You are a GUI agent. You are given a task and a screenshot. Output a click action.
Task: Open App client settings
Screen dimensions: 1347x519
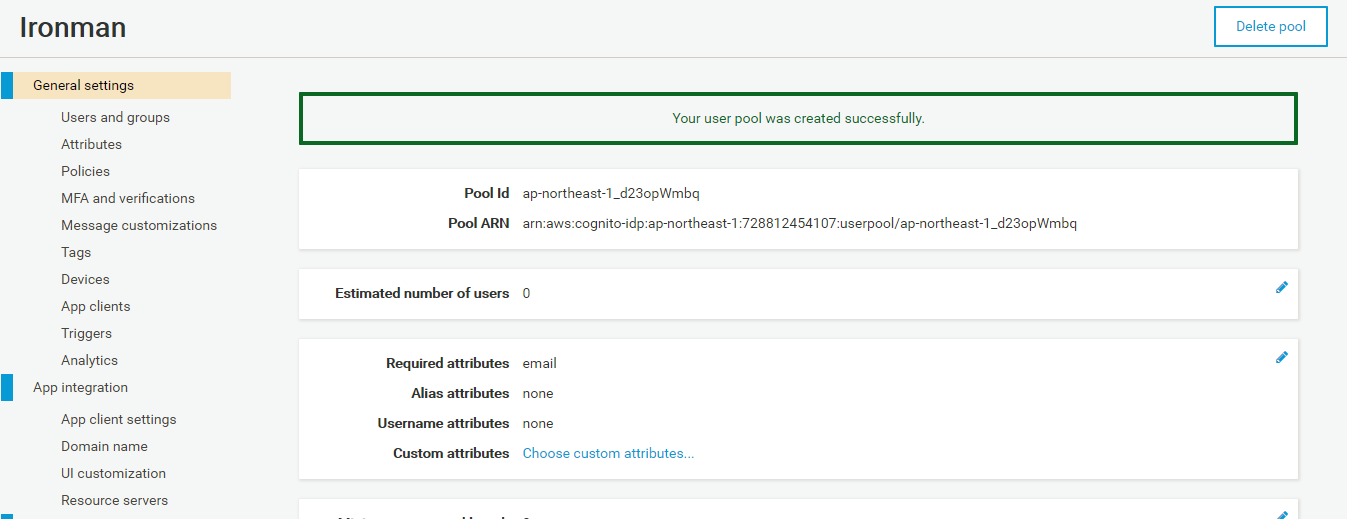coord(118,419)
